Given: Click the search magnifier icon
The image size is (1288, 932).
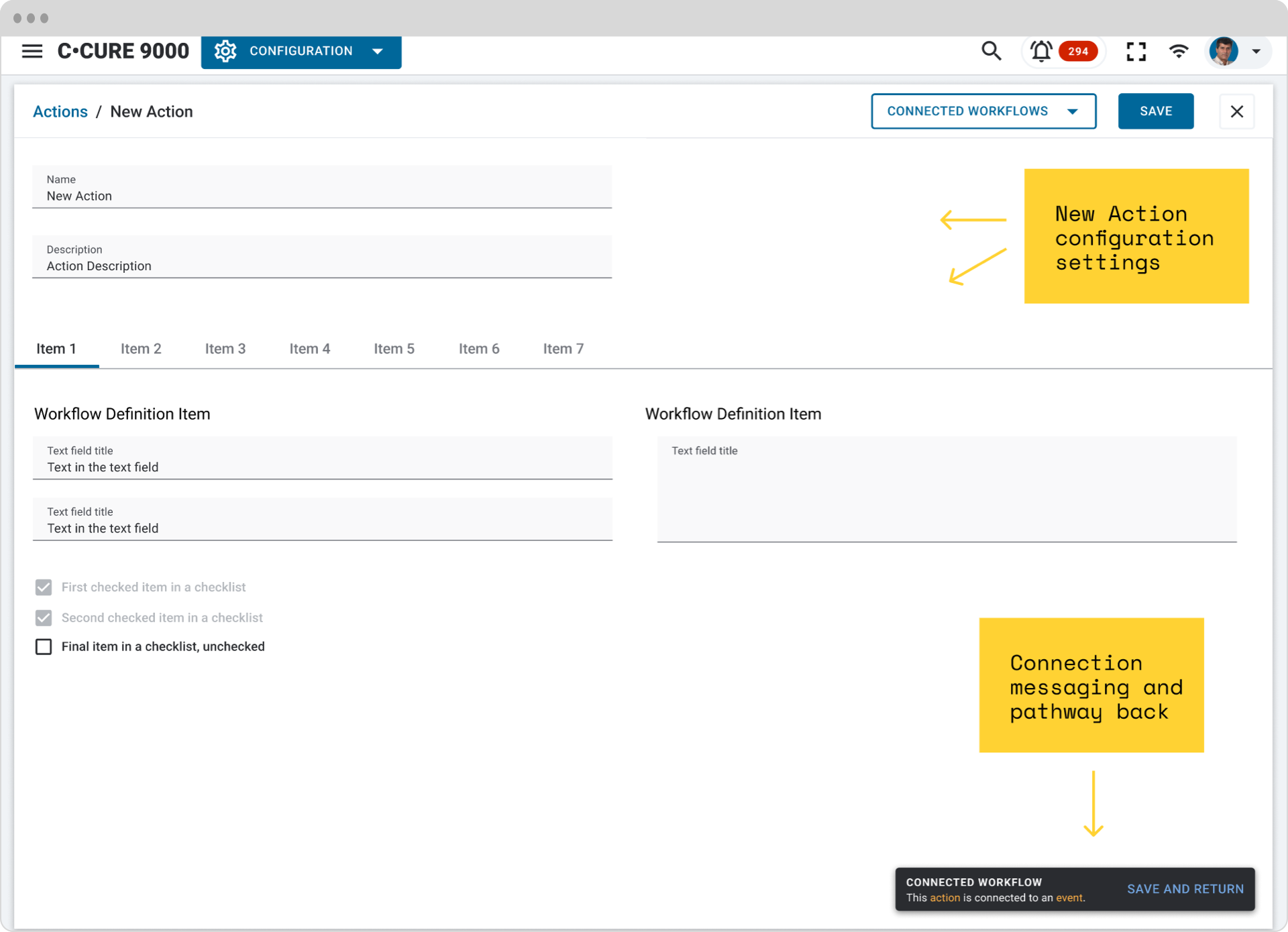Looking at the screenshot, I should coord(991,51).
